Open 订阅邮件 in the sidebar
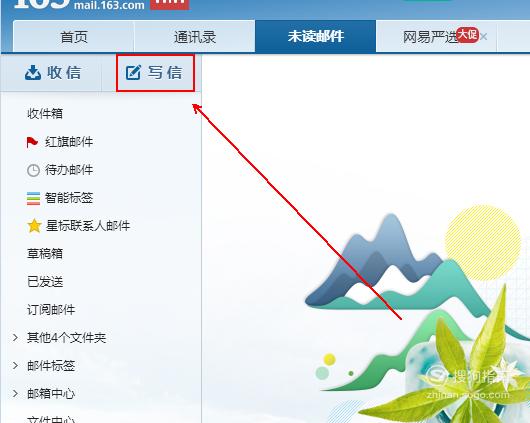Viewport: 530px width, 423px height. pos(51,310)
